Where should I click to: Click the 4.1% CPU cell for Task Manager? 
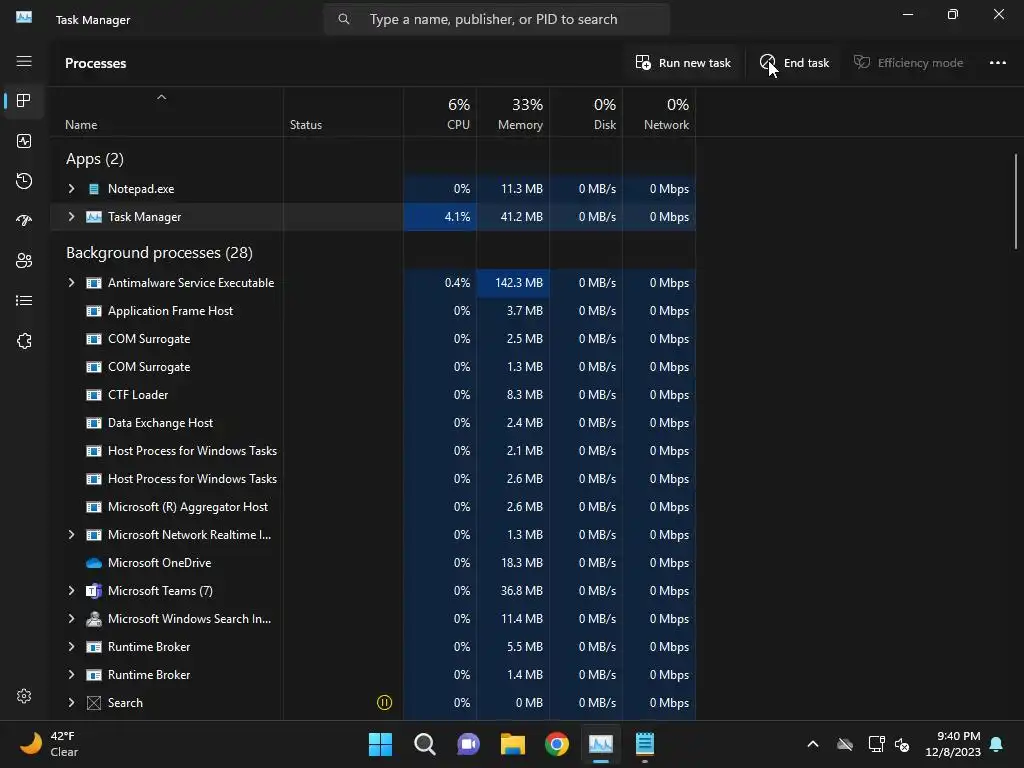pos(440,217)
